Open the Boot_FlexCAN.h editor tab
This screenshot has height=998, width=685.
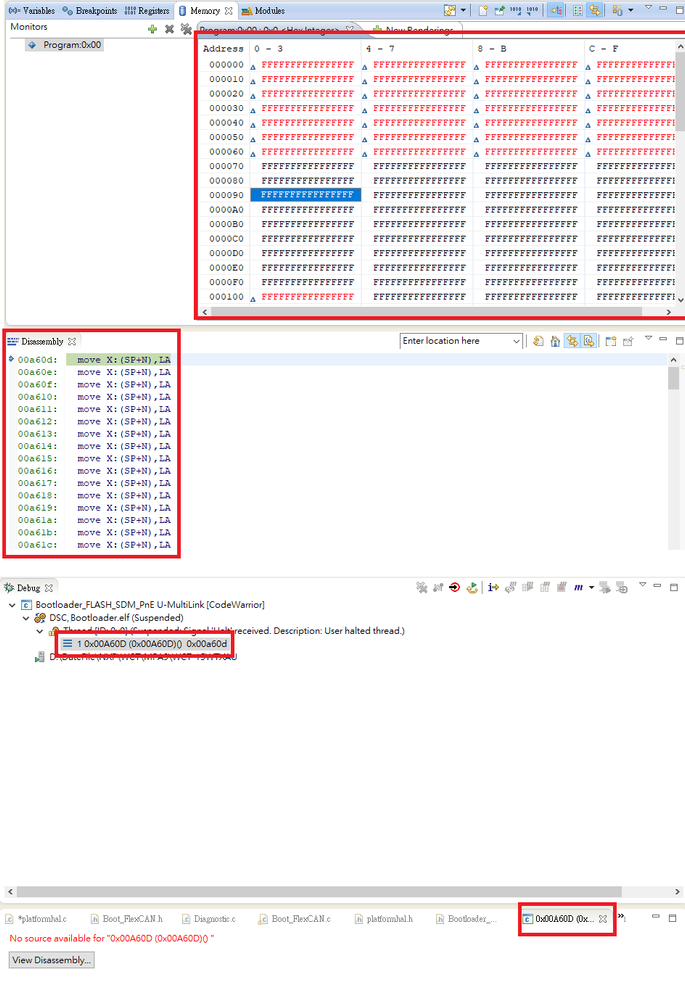click(127, 919)
